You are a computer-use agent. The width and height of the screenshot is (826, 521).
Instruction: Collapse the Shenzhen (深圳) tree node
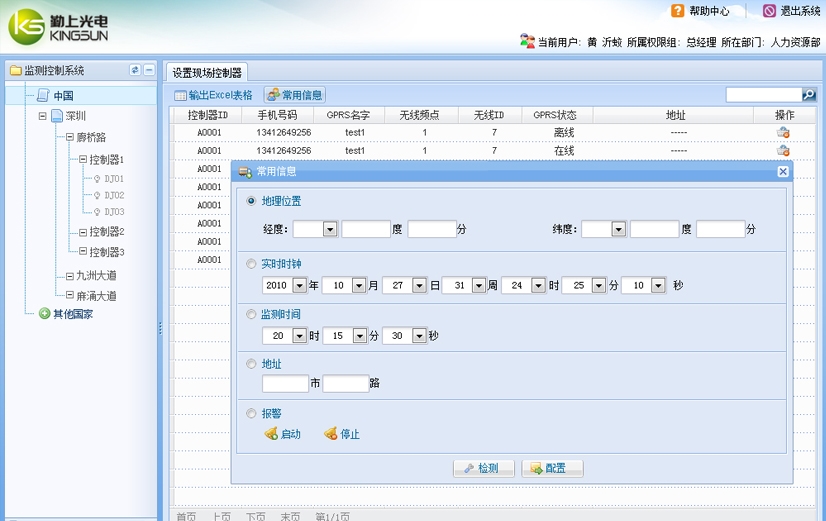click(43, 116)
